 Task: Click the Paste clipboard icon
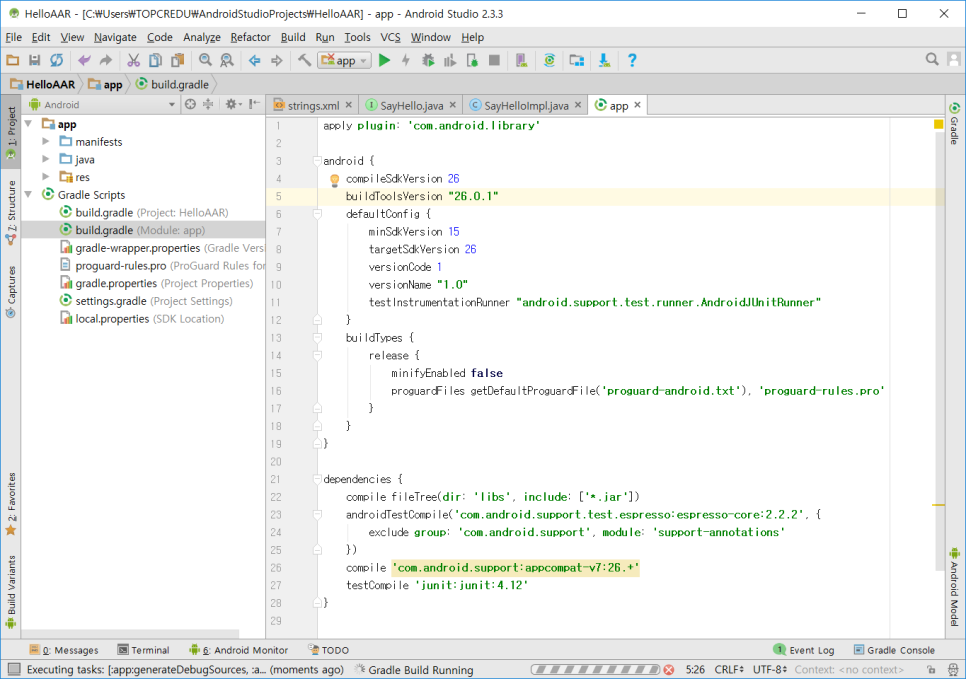click(x=177, y=60)
